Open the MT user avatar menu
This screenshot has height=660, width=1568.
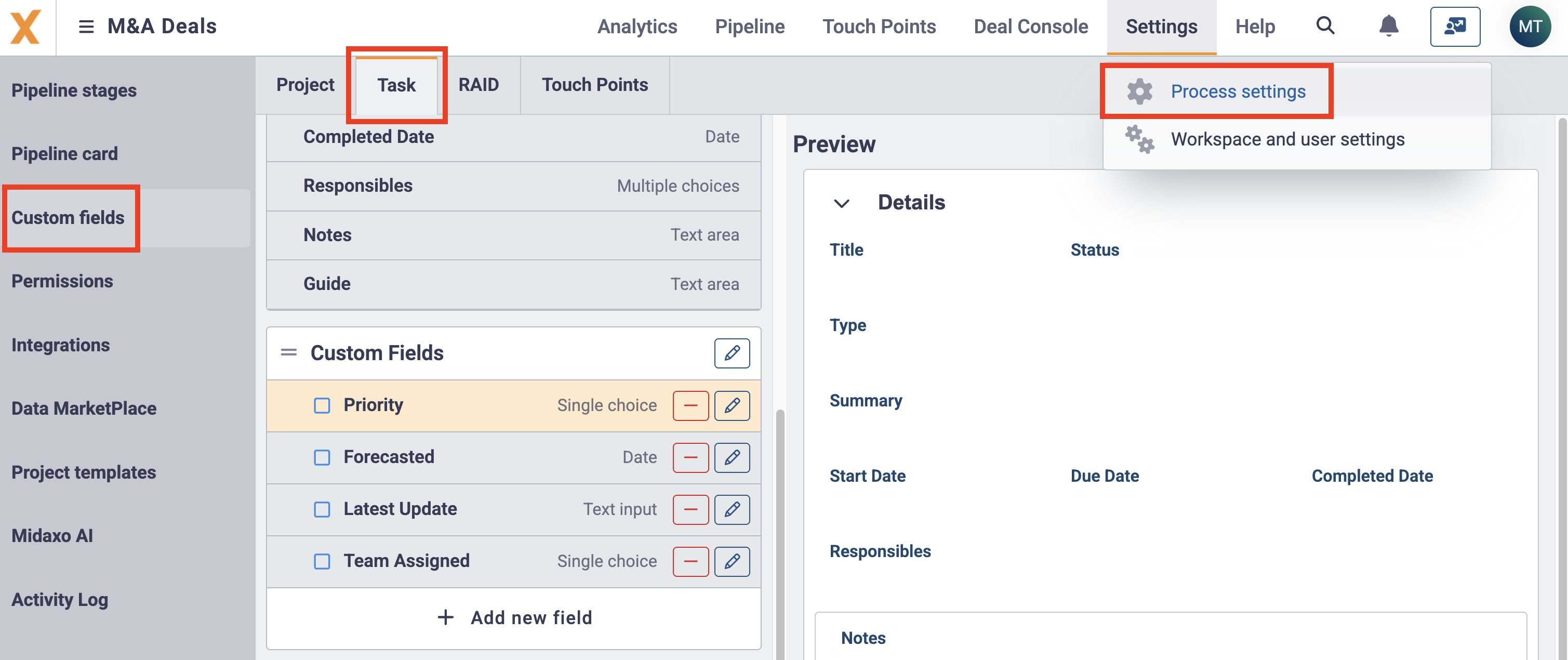1530,27
